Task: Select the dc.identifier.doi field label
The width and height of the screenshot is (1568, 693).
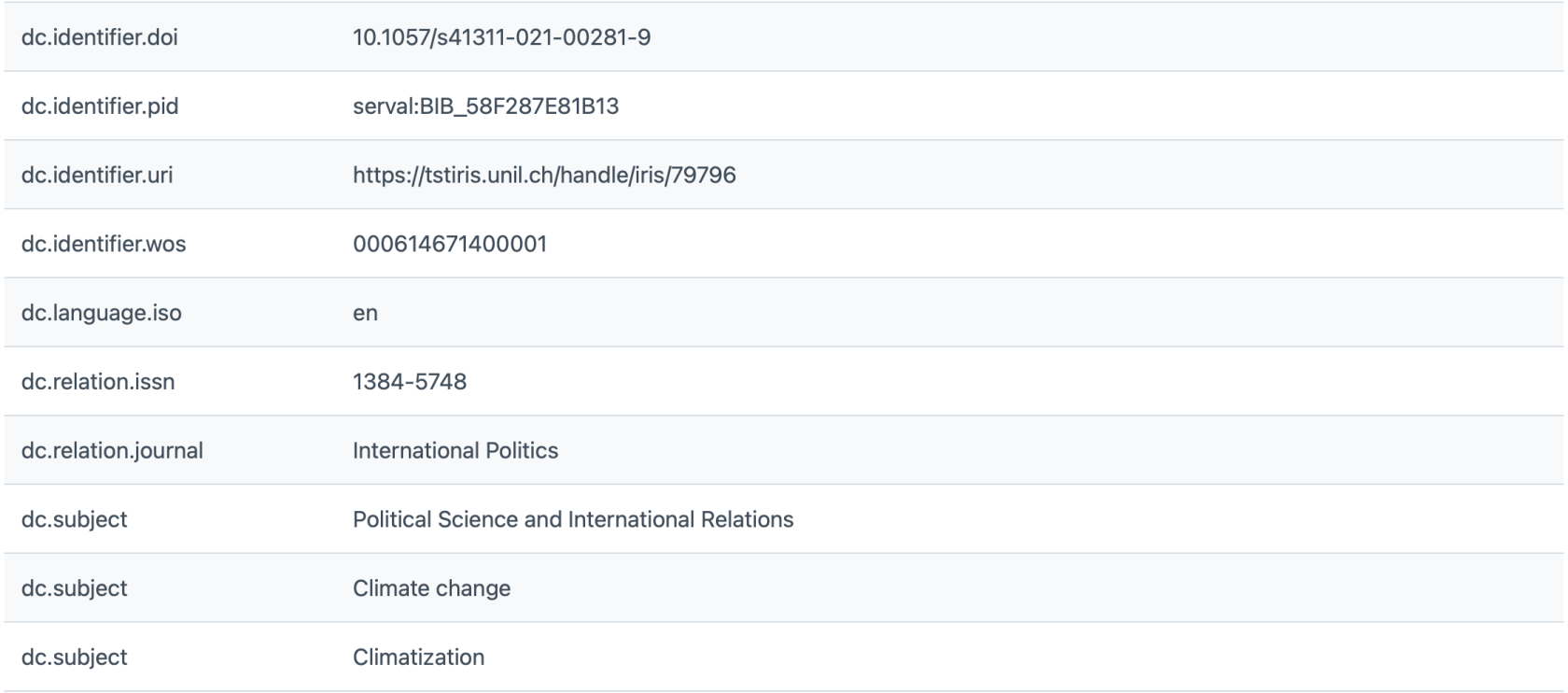Action: coord(99,37)
